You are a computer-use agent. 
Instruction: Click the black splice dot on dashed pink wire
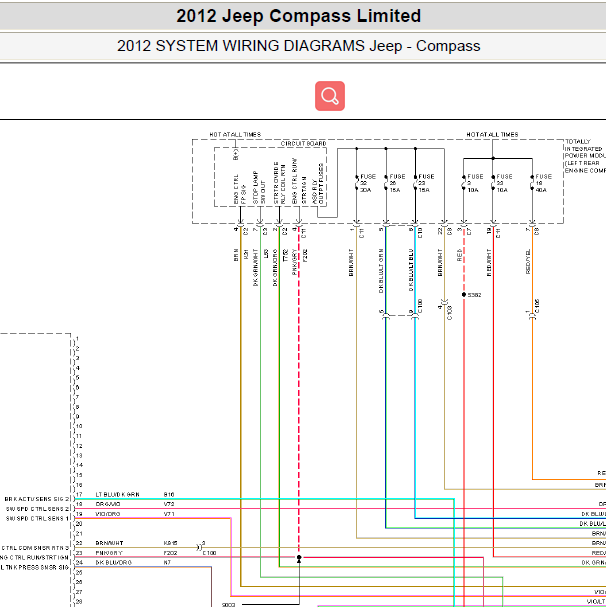pos(299,557)
